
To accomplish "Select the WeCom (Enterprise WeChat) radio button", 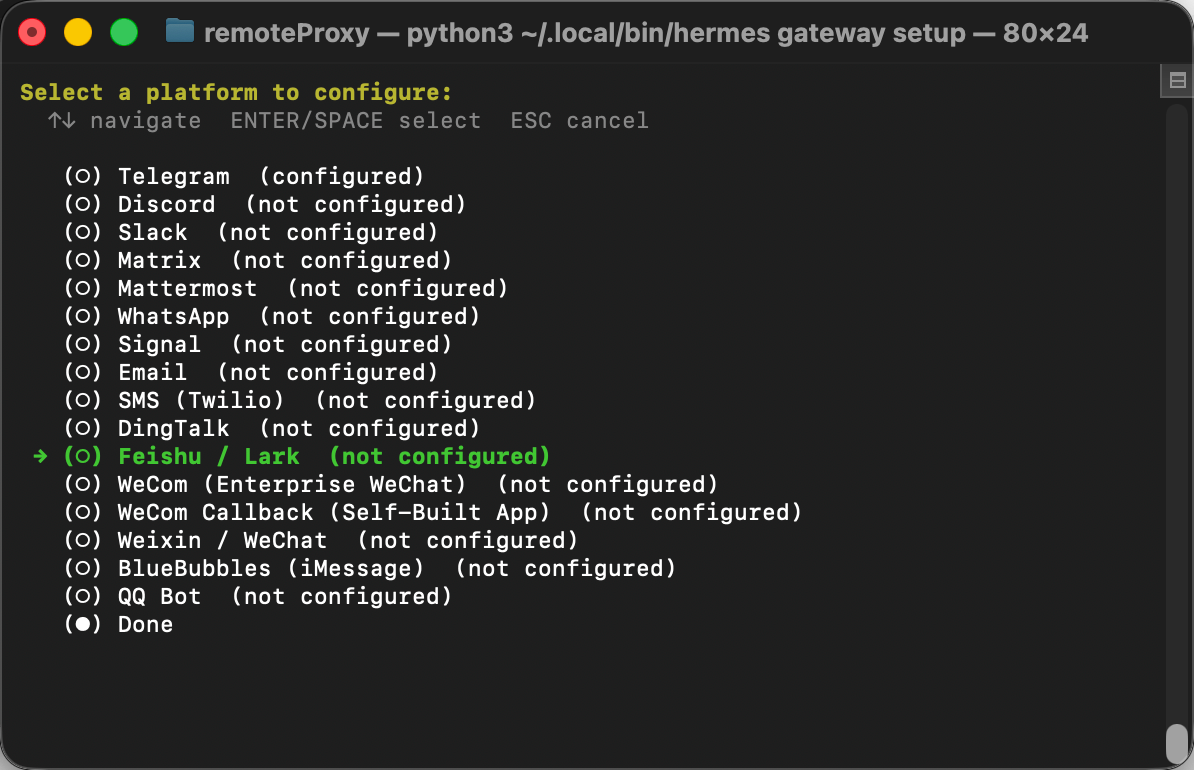I will pos(83,484).
